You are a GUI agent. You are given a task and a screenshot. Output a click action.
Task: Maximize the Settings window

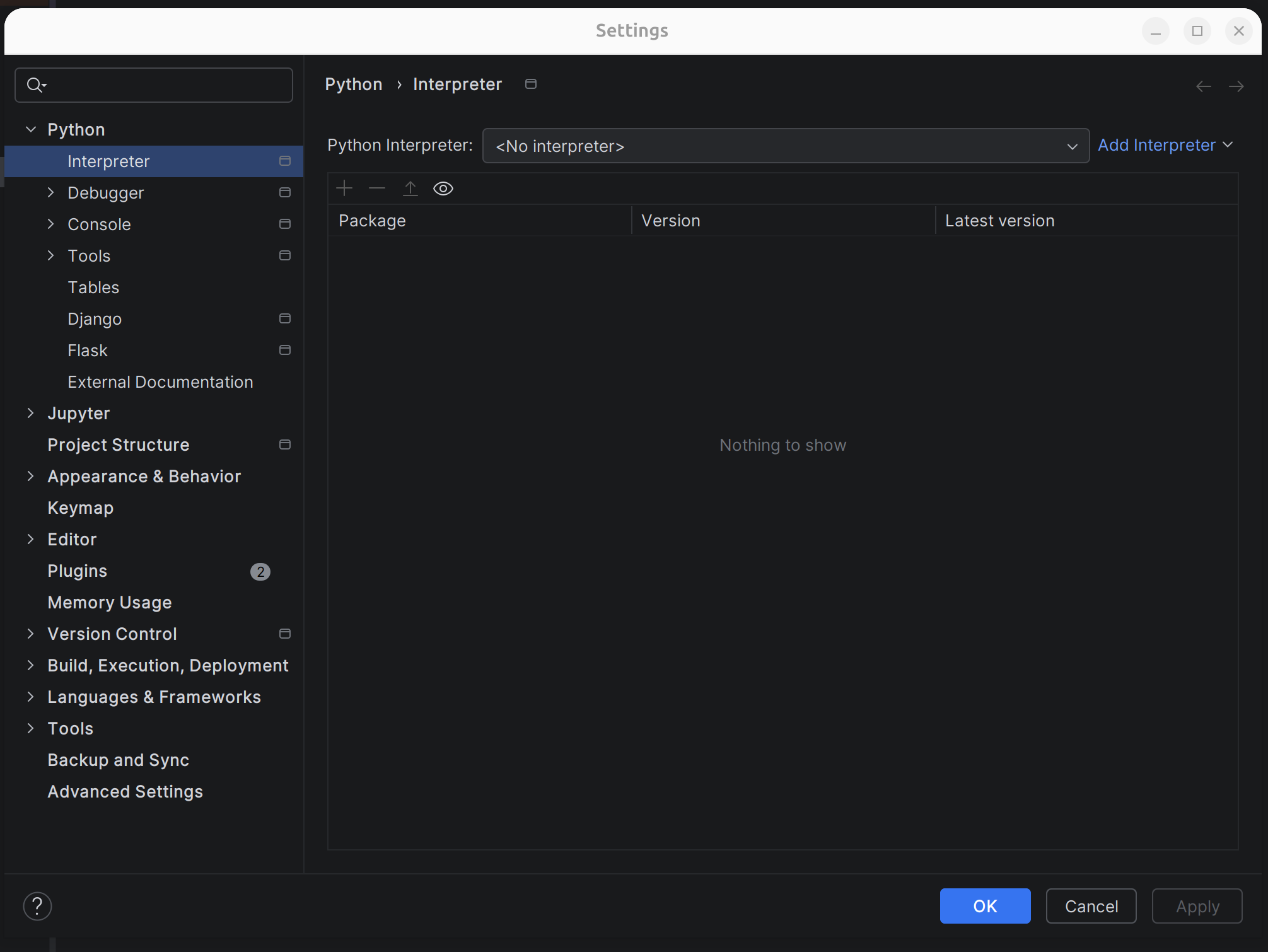(1197, 31)
